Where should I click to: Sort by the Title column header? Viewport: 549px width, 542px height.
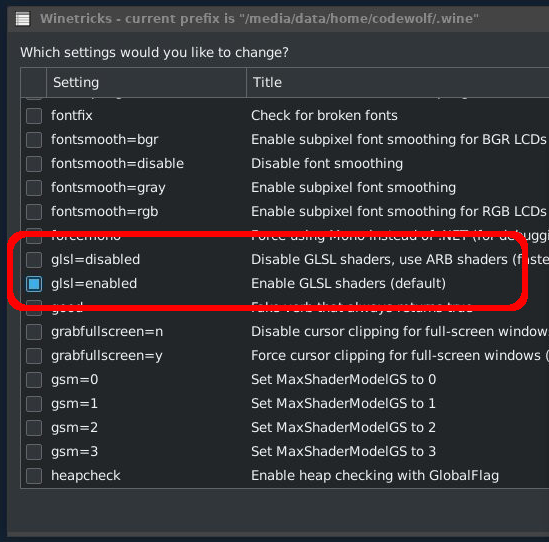[x=398, y=83]
